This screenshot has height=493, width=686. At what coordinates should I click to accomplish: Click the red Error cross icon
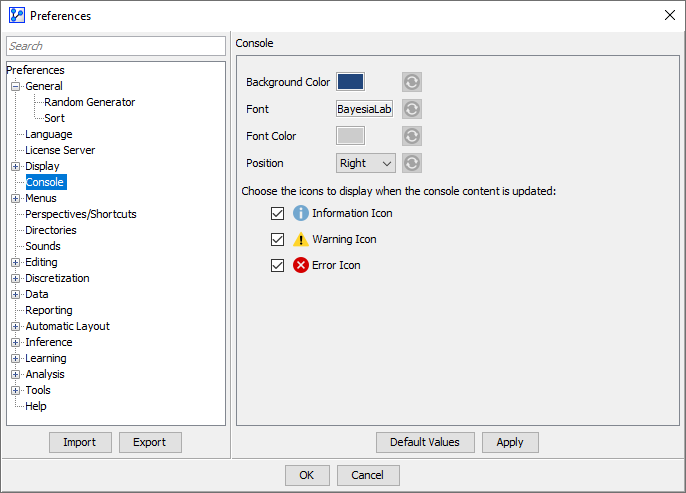click(x=301, y=265)
